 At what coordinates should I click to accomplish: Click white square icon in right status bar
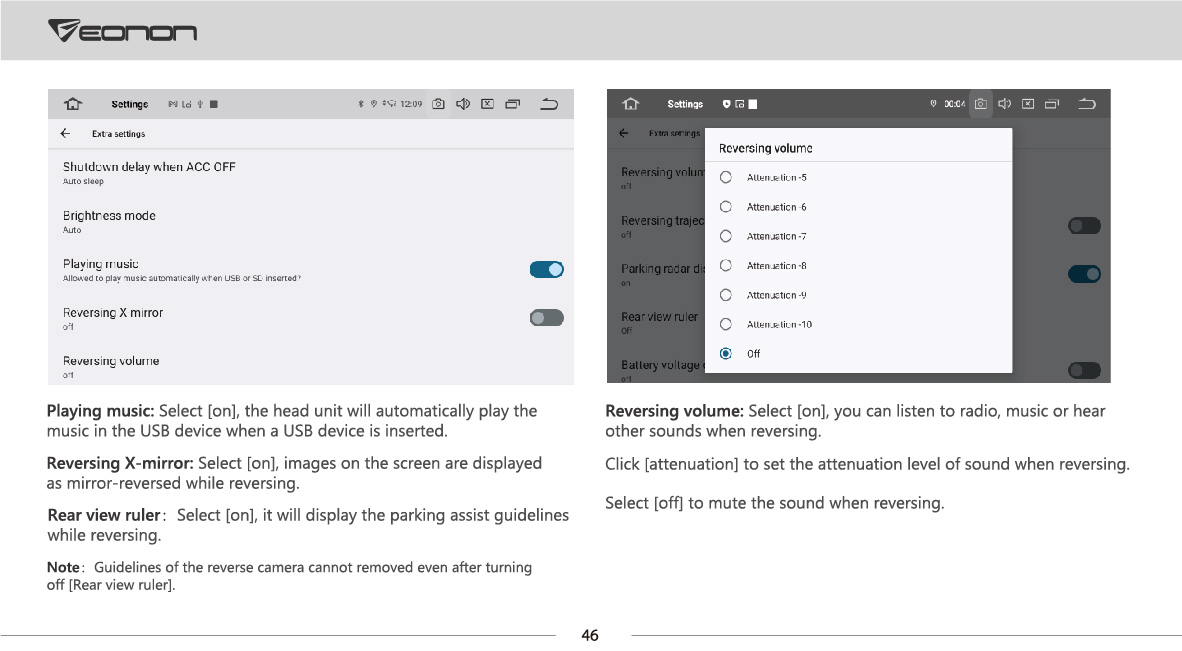pos(752,104)
